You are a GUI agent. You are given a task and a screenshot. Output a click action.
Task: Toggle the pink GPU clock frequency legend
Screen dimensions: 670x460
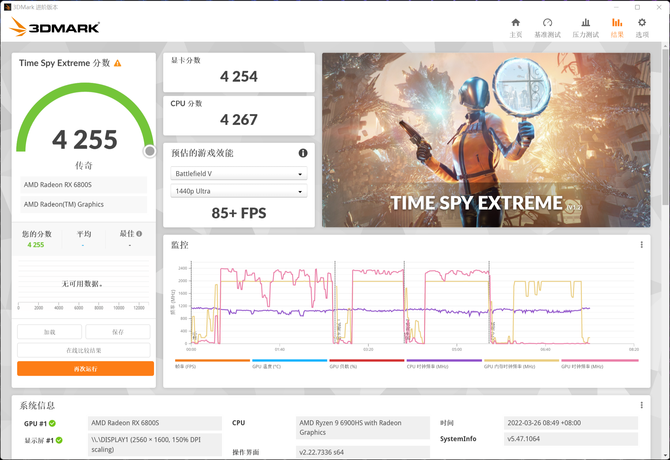[599, 363]
